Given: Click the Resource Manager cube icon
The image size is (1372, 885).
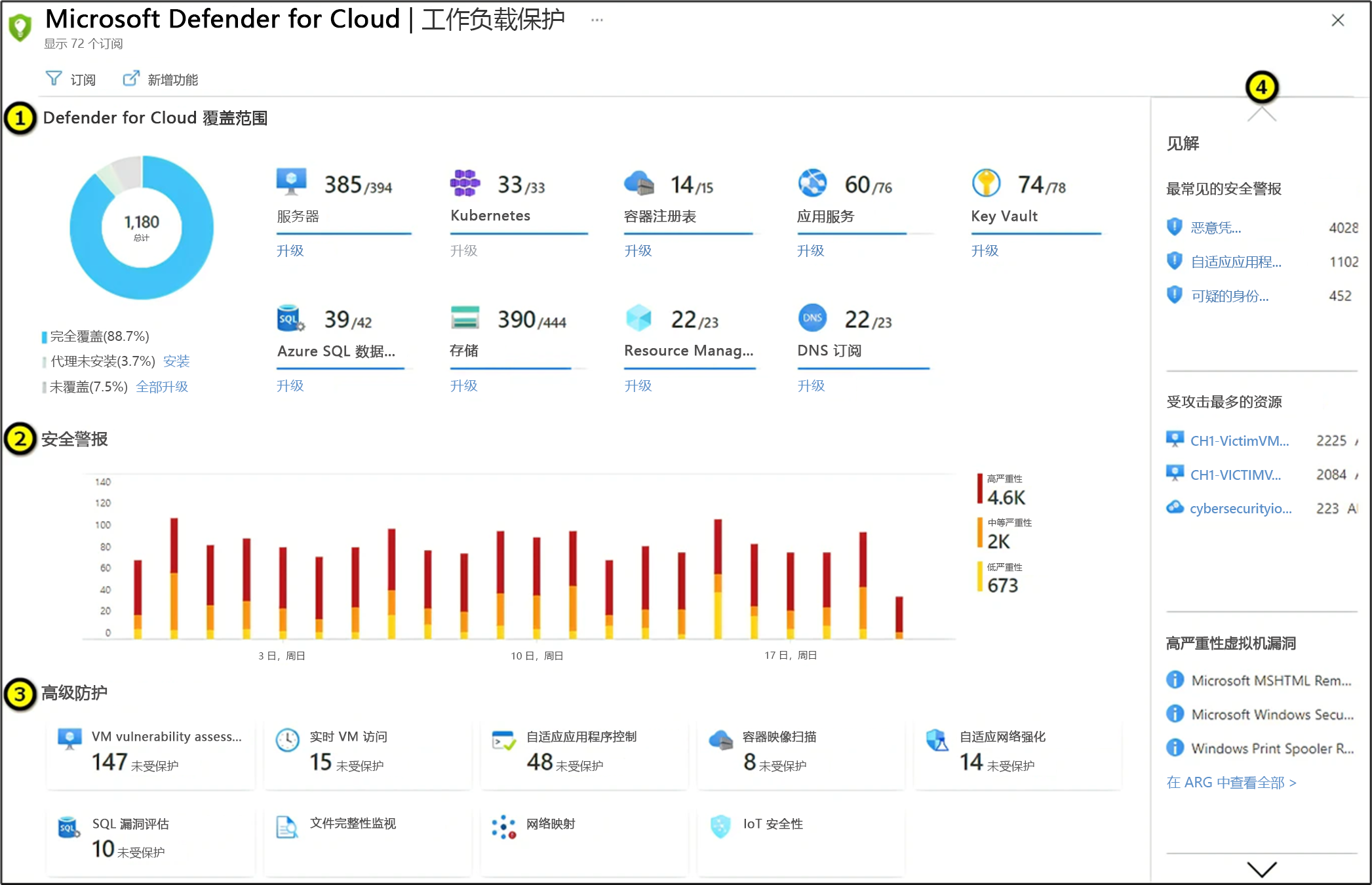Looking at the screenshot, I should [639, 318].
